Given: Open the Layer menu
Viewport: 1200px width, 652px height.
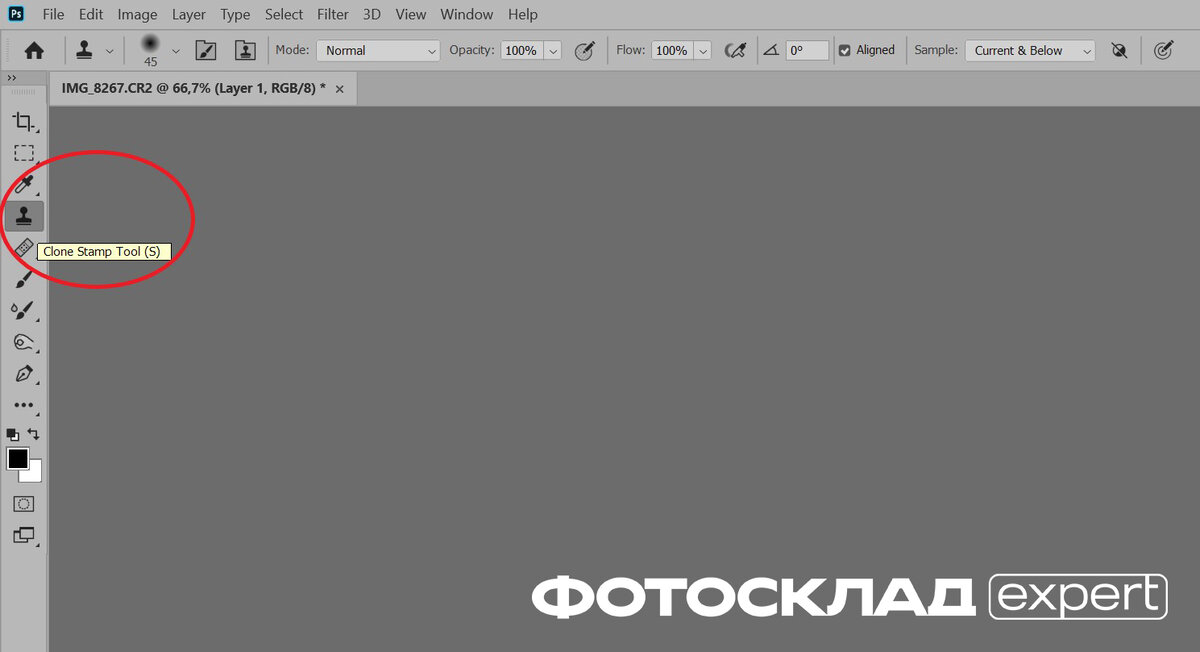Looking at the screenshot, I should (188, 14).
